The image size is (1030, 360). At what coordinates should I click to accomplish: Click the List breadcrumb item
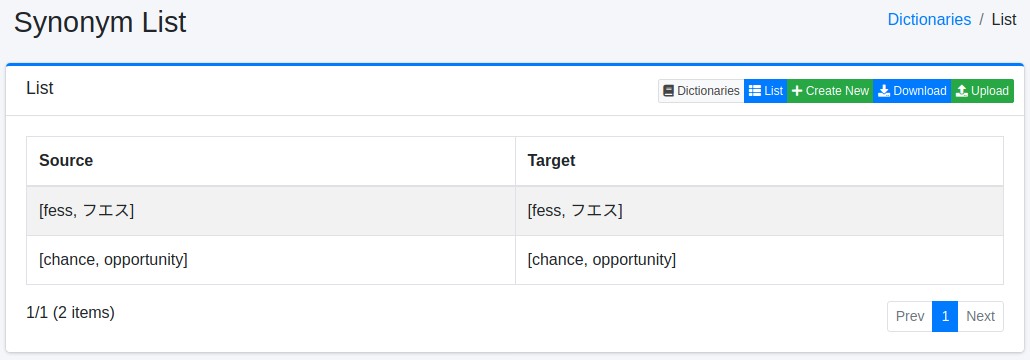click(1004, 20)
